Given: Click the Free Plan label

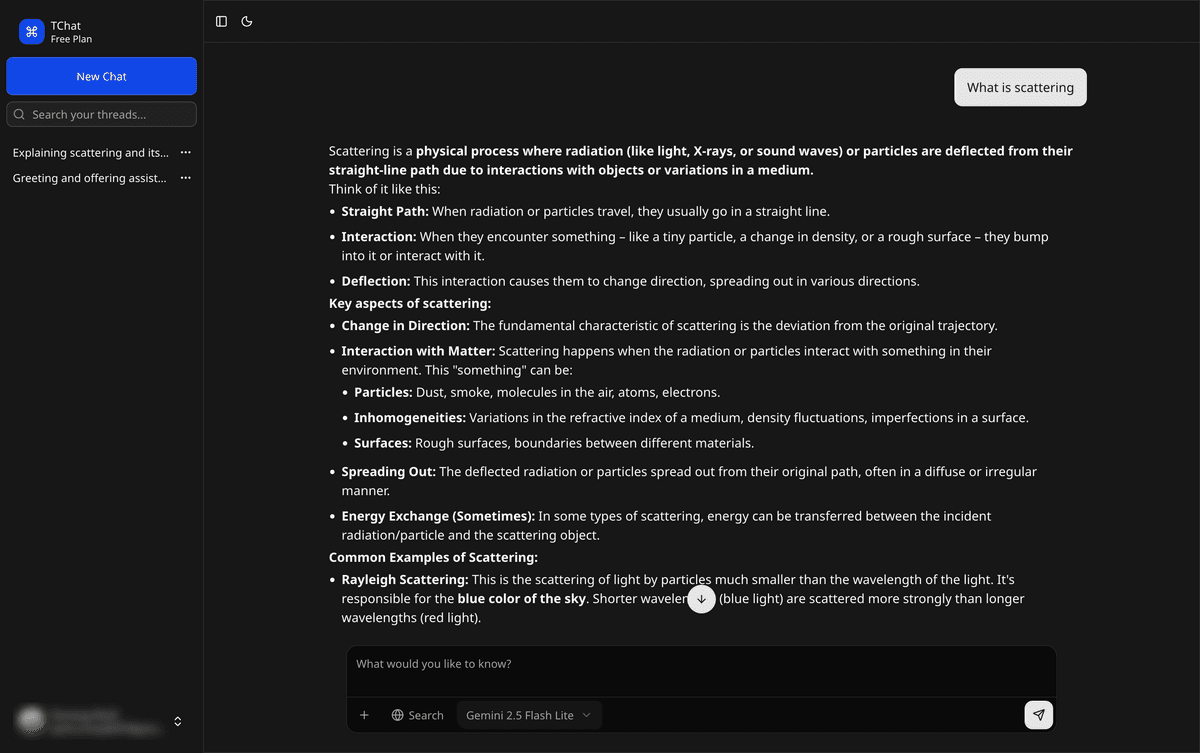Looking at the screenshot, I should (x=71, y=40).
